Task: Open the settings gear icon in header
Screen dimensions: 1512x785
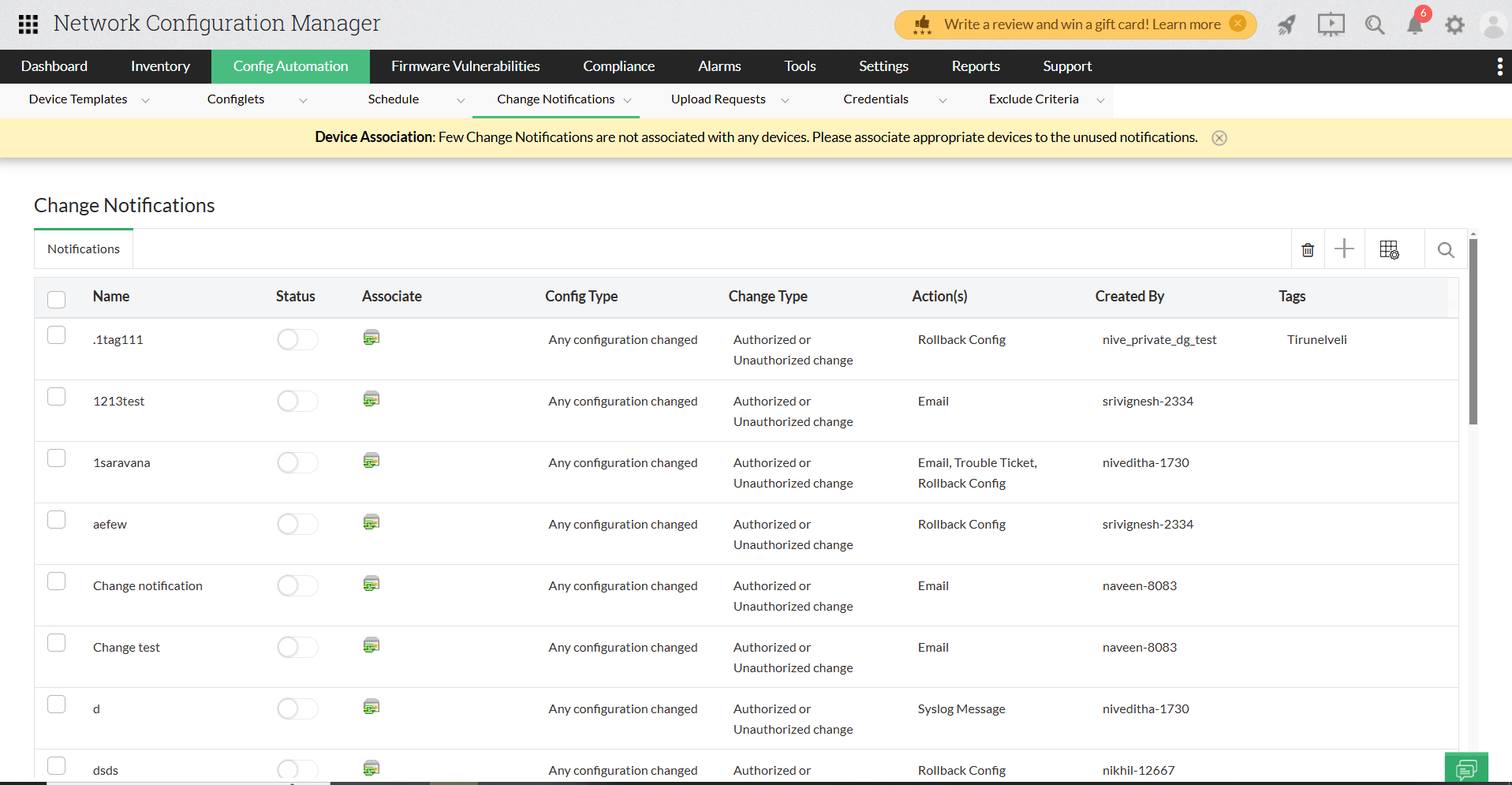Action: click(x=1454, y=25)
